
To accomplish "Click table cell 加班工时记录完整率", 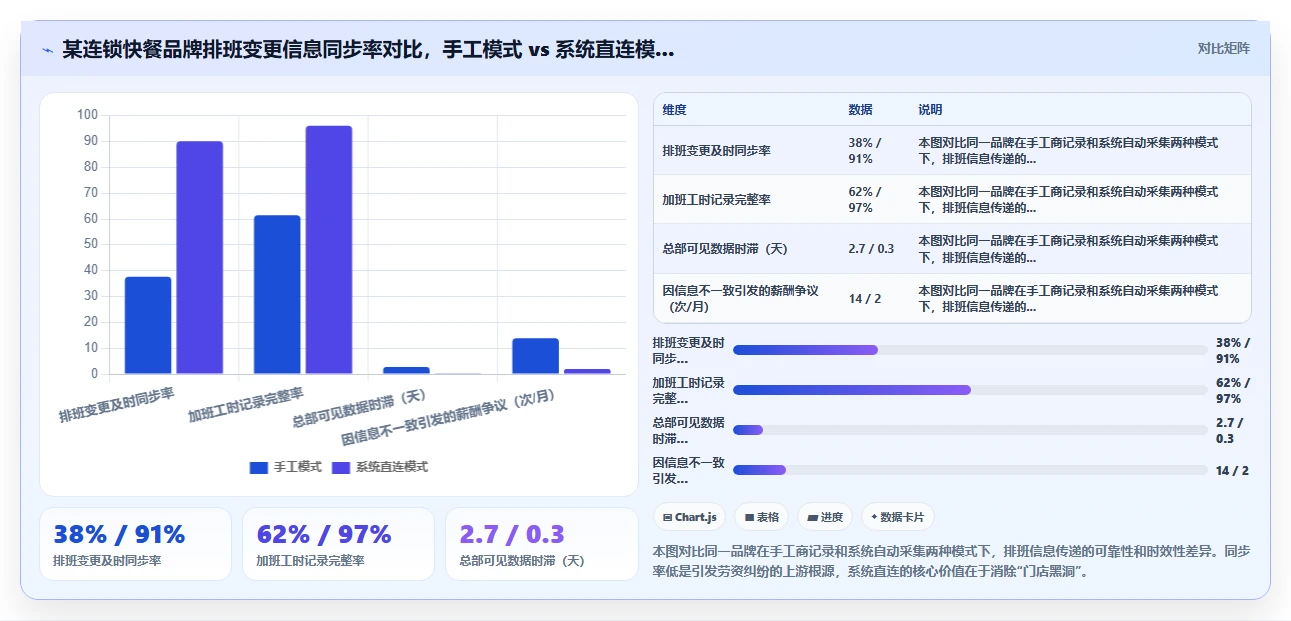I will pos(716,200).
